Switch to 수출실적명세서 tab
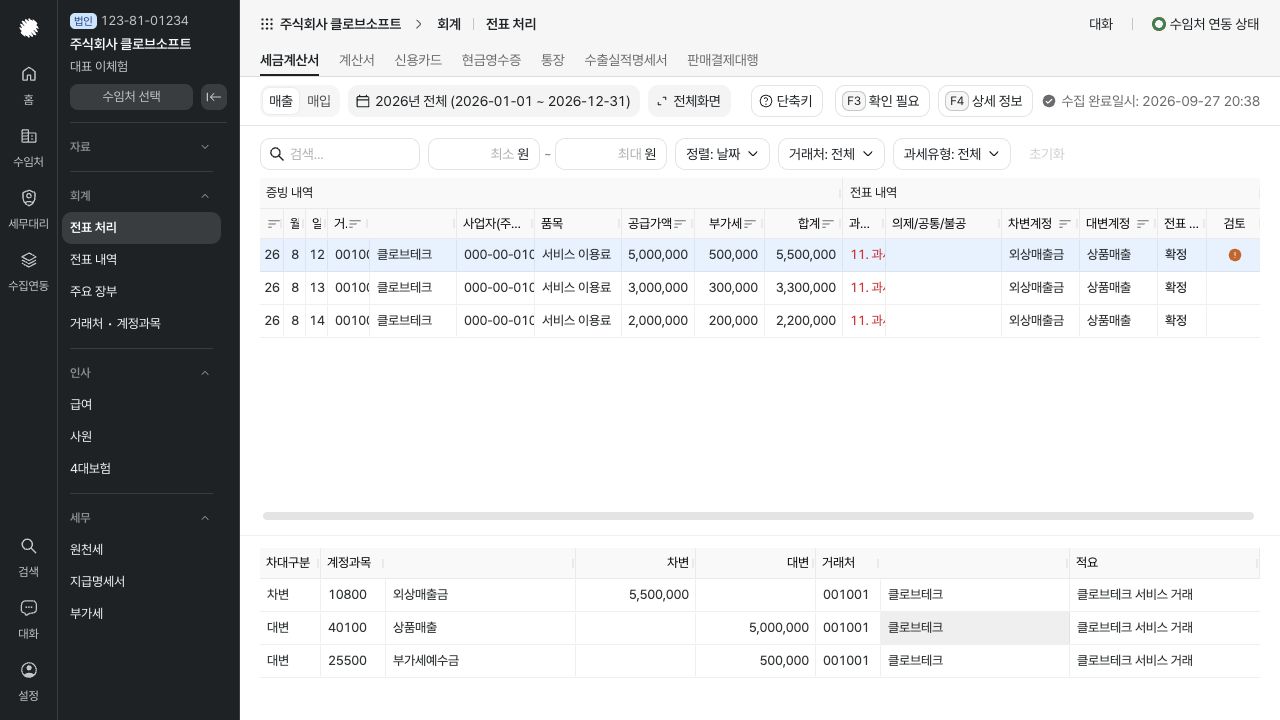Screen dimensions: 1280x720 pos(626,60)
